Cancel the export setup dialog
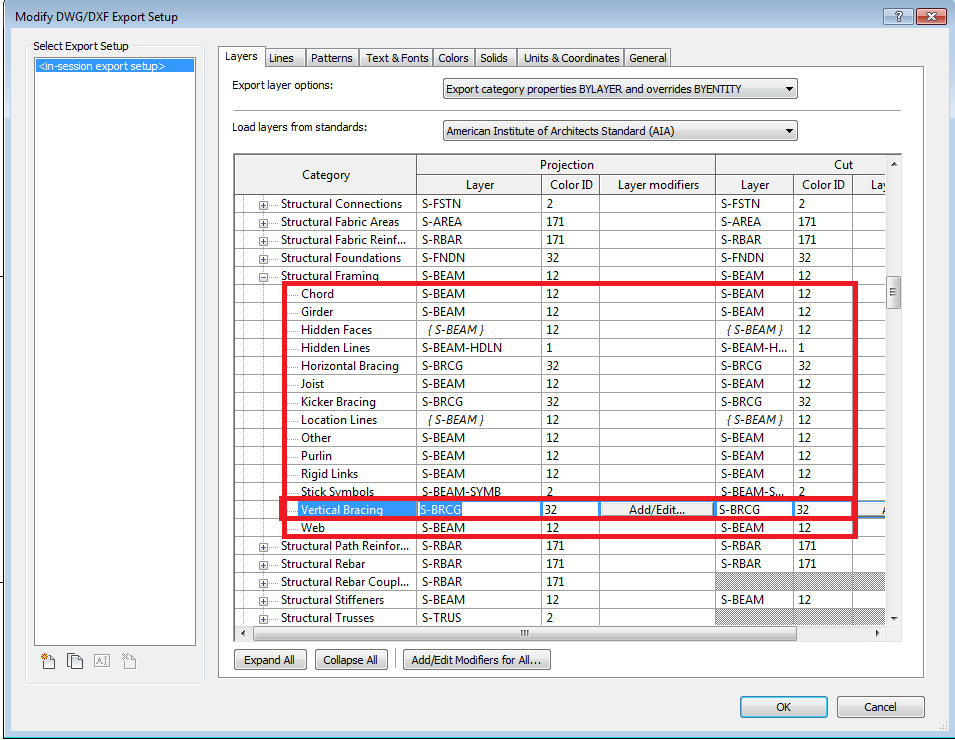955x740 pixels. click(x=880, y=707)
